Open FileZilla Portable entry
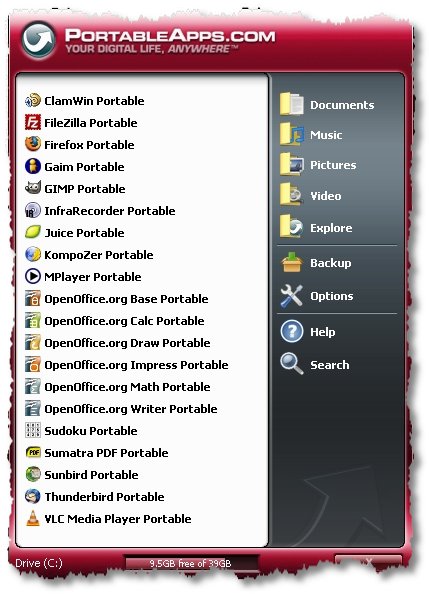Viewport: 429px width, 594px height. (x=91, y=123)
